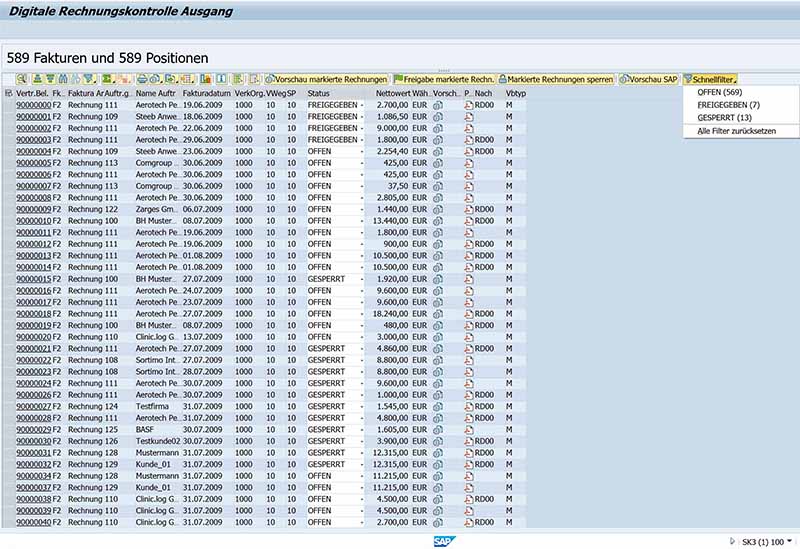Click the blue Information icon
Viewport: 800px width, 549px height.
pos(221,79)
